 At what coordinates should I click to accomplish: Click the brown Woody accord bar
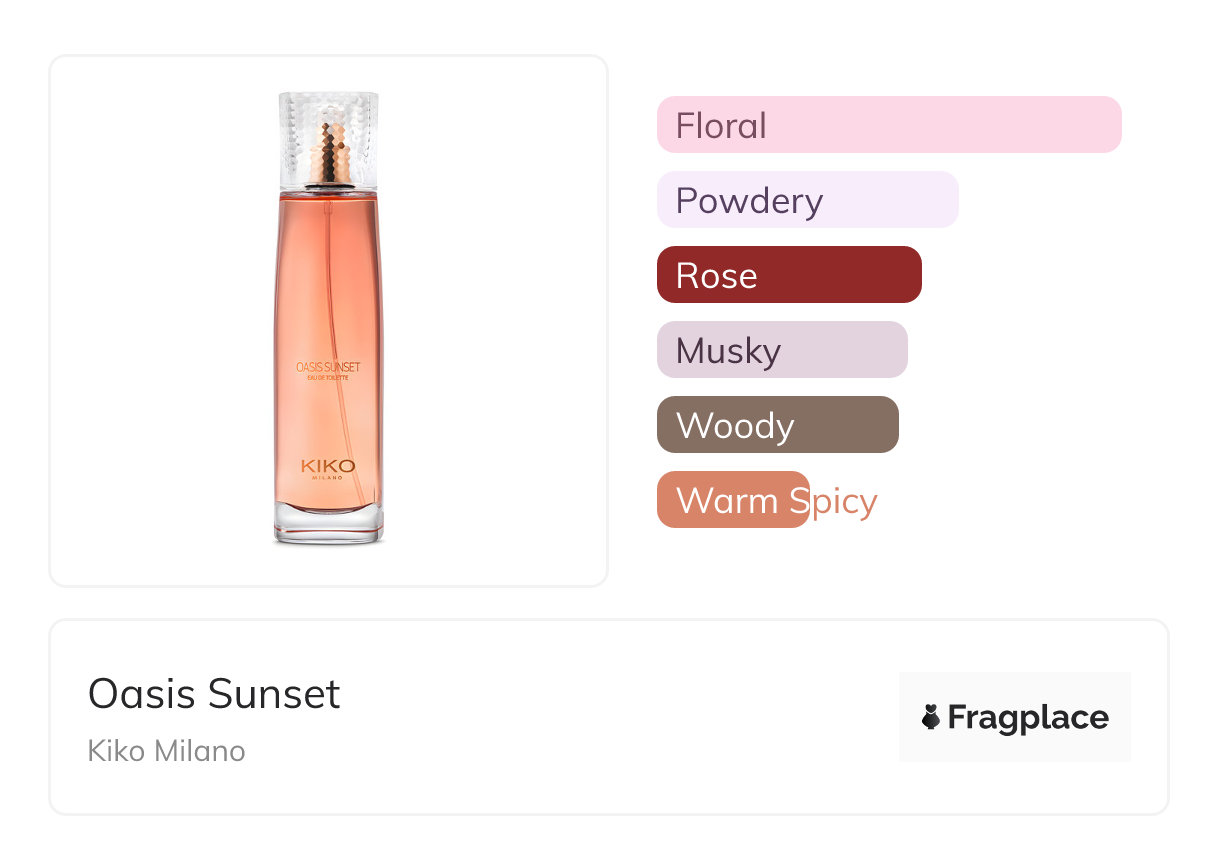pyautogui.click(x=777, y=425)
